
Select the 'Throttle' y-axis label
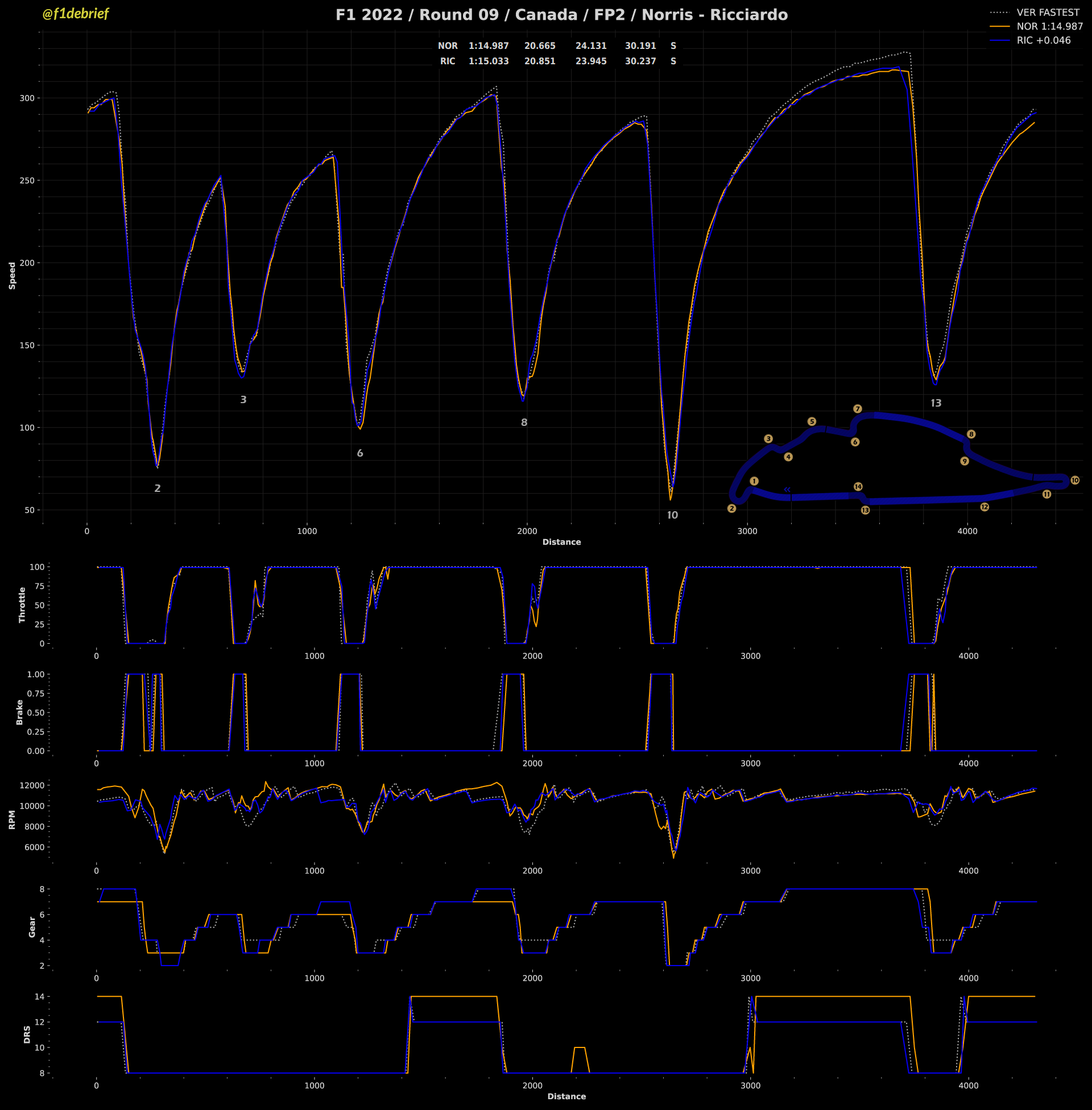(x=22, y=605)
